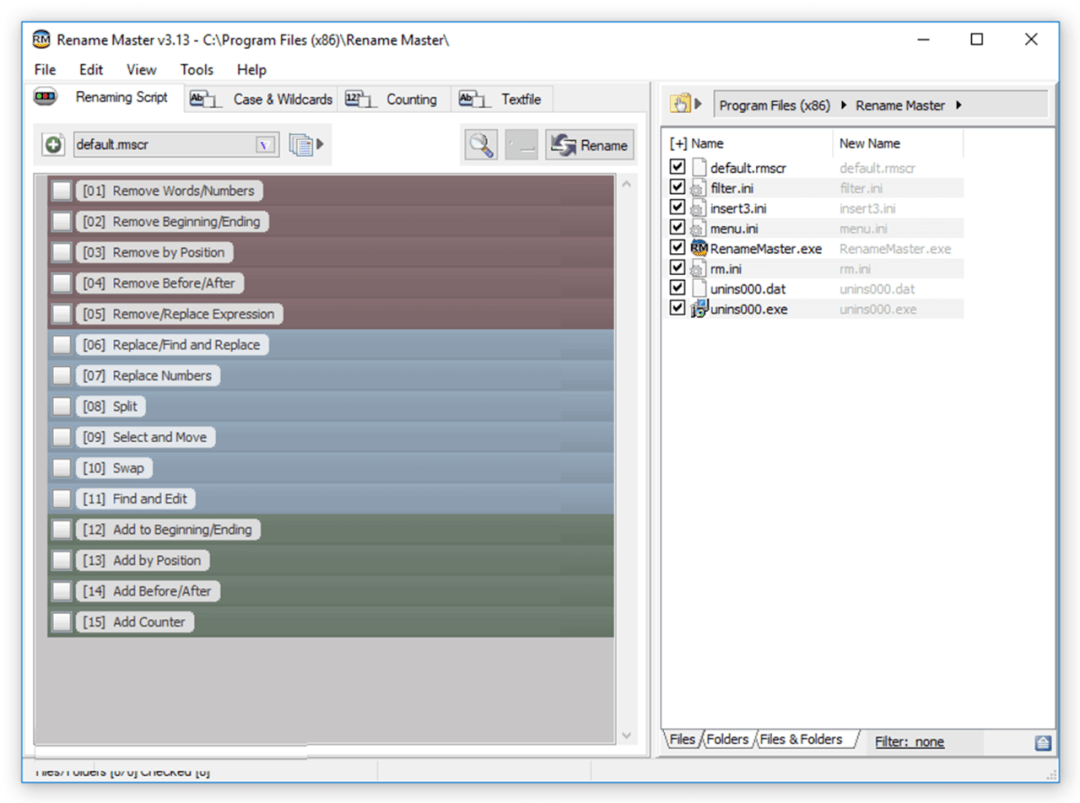The image size is (1080, 803).
Task: Expand the arrow after Program Files (x86)
Action: tap(843, 105)
